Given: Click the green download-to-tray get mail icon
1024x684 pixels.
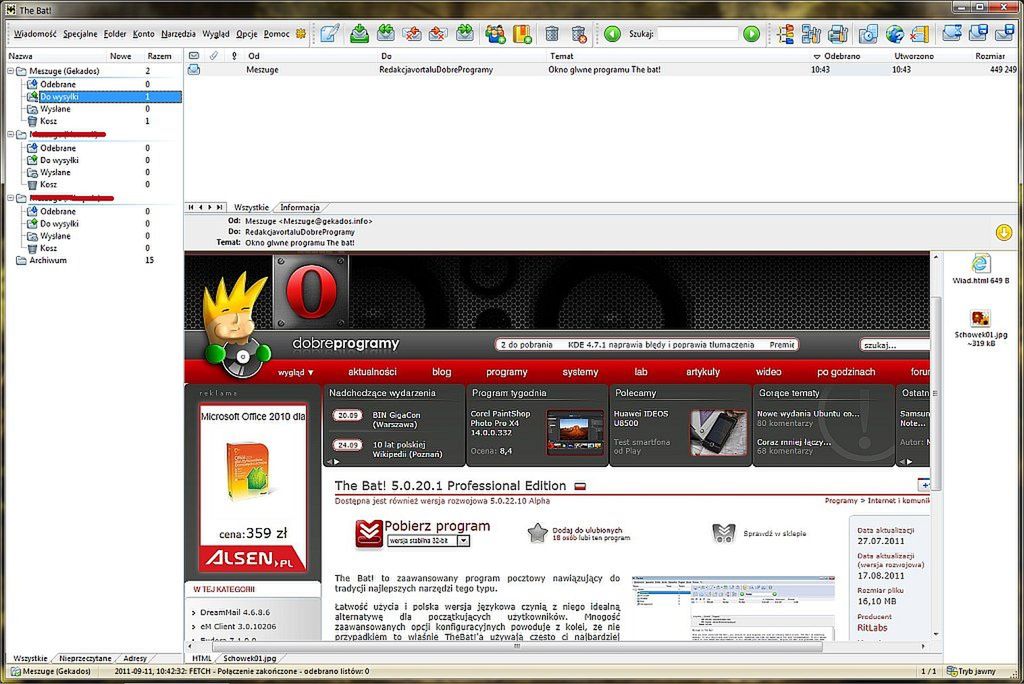Looking at the screenshot, I should [x=359, y=33].
